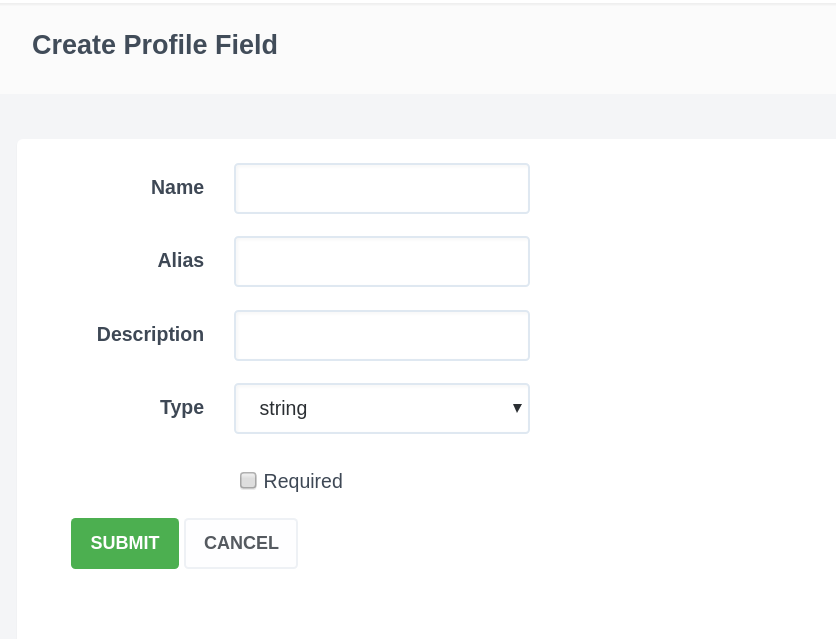836x639 pixels.
Task: Click the CANCEL button
Action: pyautogui.click(x=241, y=543)
